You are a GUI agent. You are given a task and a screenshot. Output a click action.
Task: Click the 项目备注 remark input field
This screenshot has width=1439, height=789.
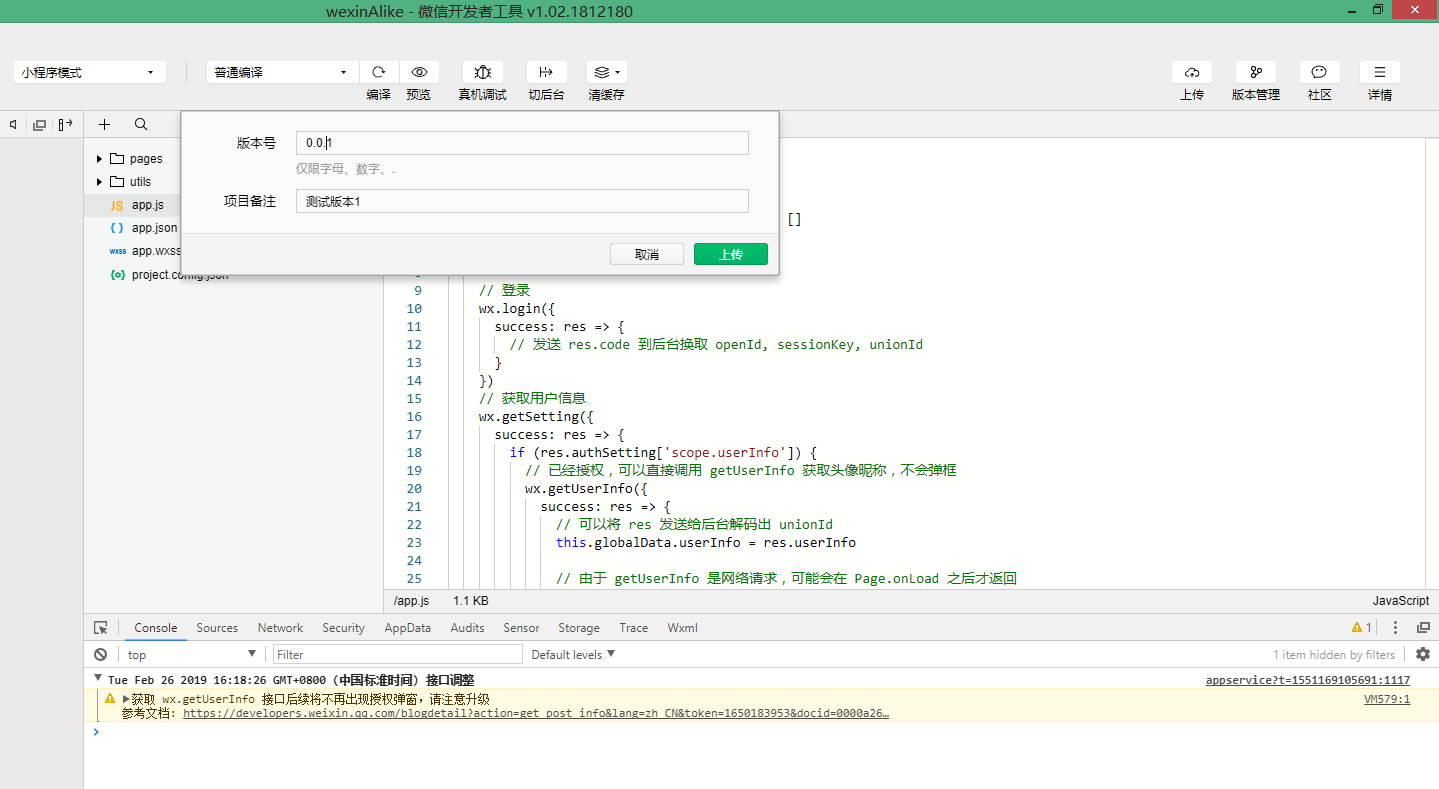(x=522, y=201)
